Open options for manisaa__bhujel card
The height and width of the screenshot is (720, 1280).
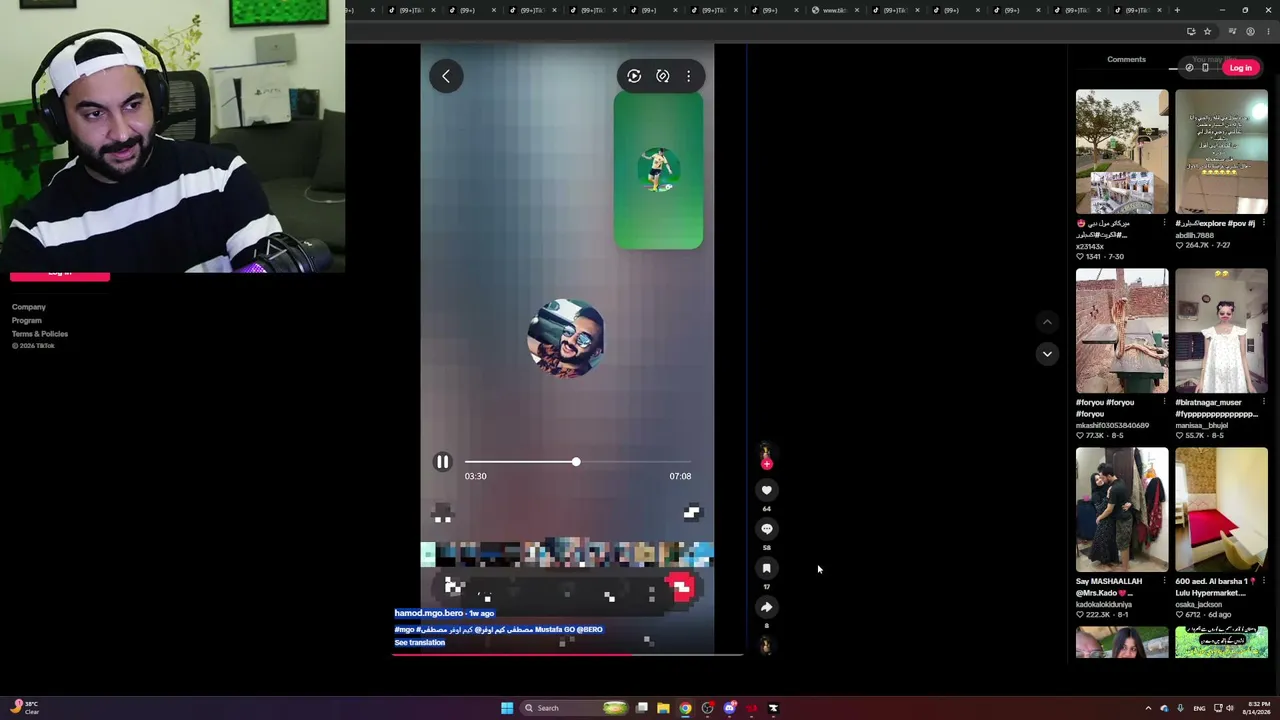coord(1263,402)
